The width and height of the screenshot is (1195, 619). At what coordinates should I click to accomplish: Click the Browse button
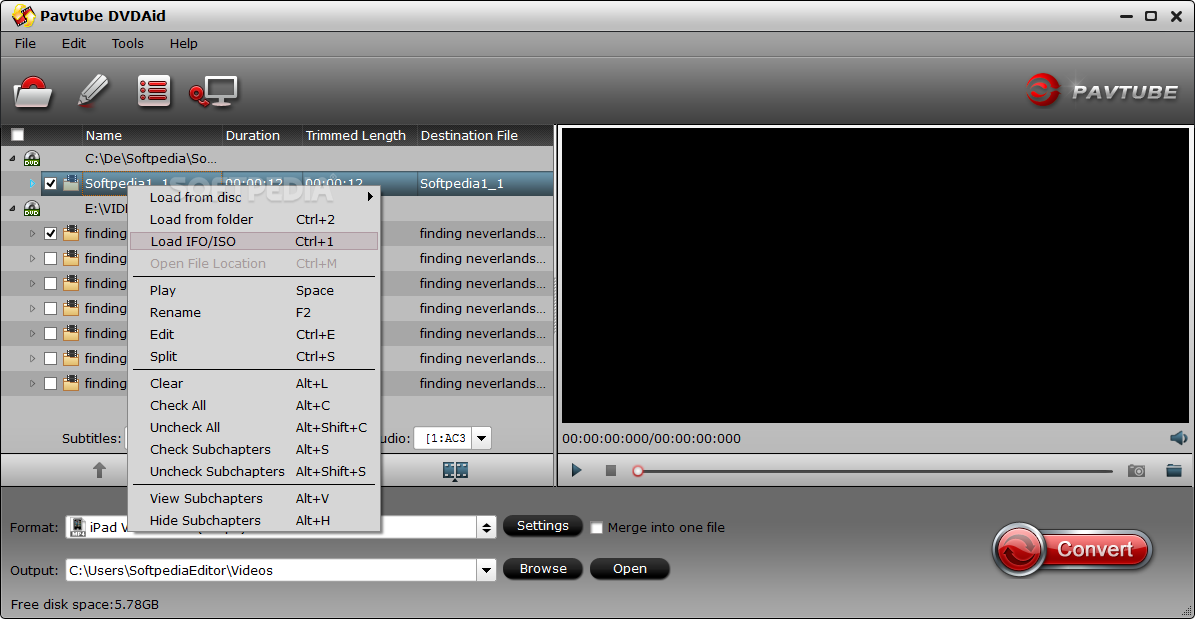point(543,569)
